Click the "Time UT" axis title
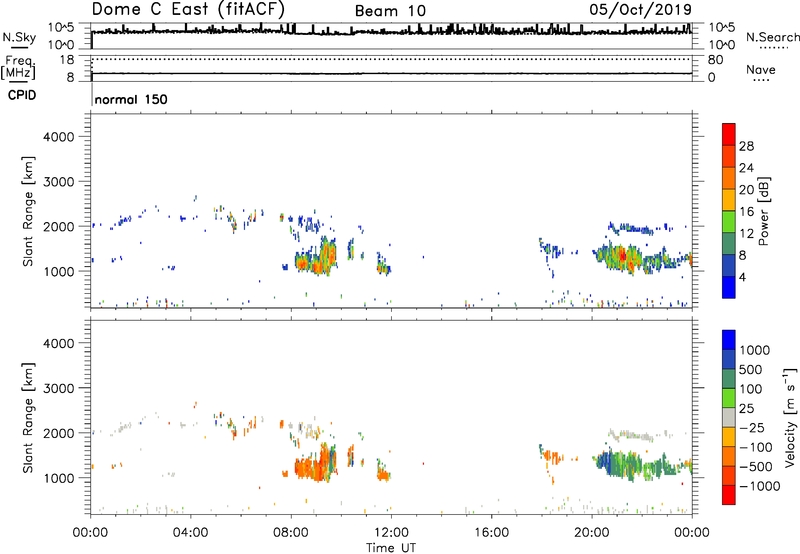Image resolution: width=800 pixels, height=554 pixels. click(391, 548)
